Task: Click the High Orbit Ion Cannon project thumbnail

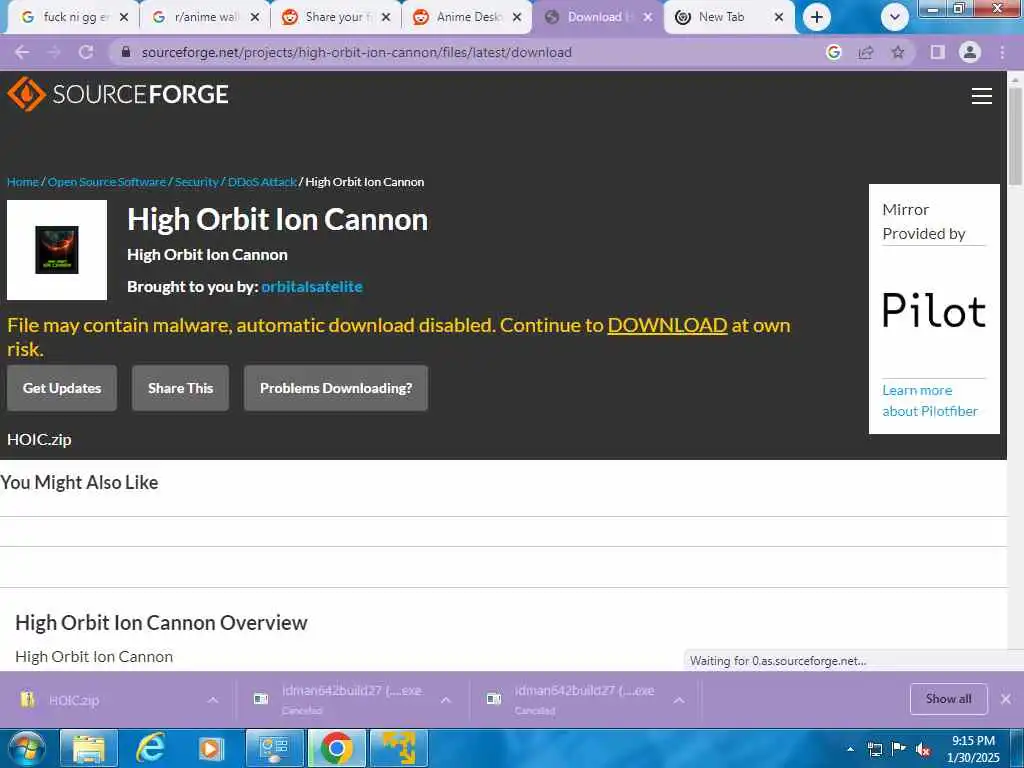Action: point(57,250)
